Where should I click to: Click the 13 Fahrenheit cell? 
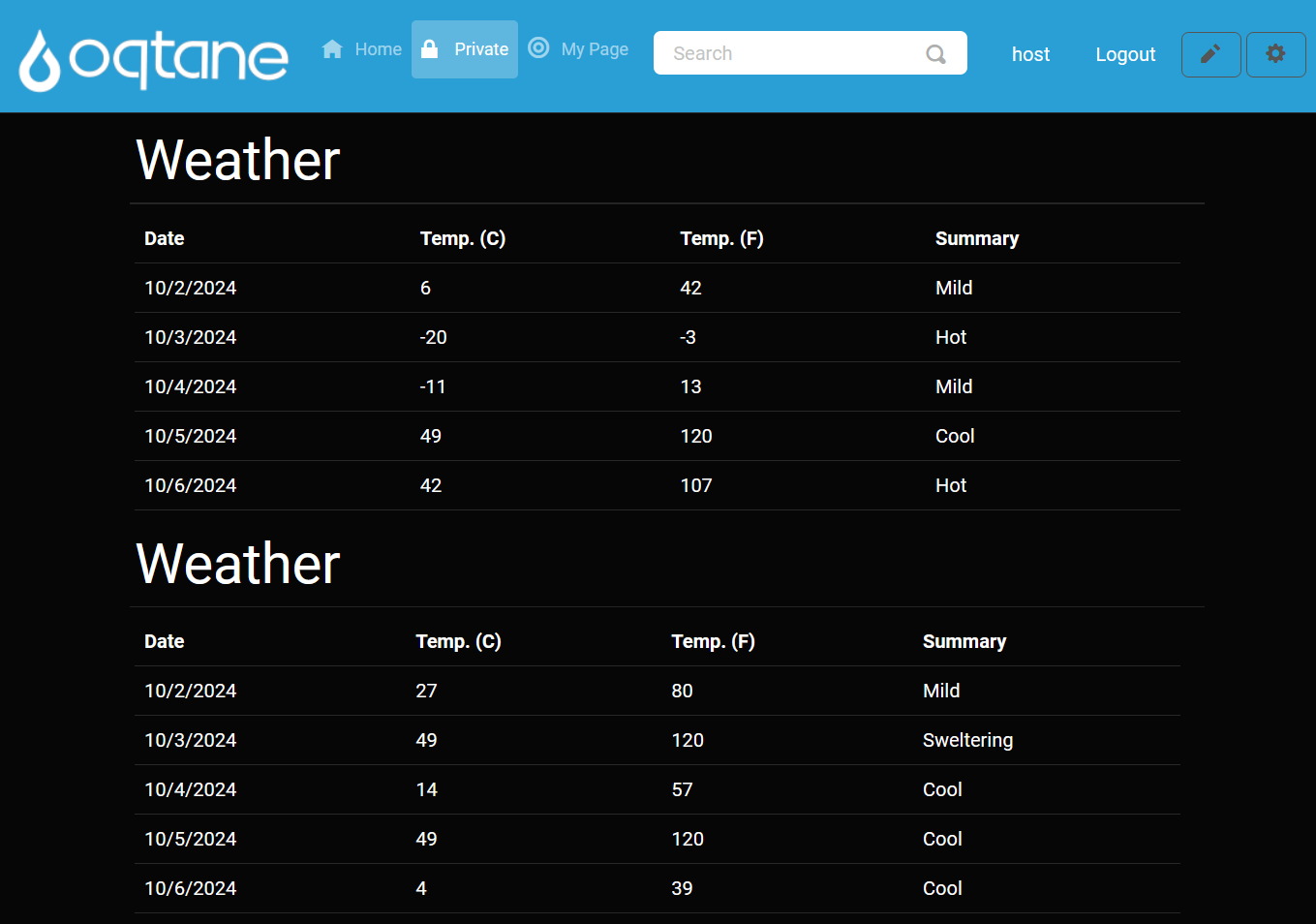pyautogui.click(x=690, y=386)
